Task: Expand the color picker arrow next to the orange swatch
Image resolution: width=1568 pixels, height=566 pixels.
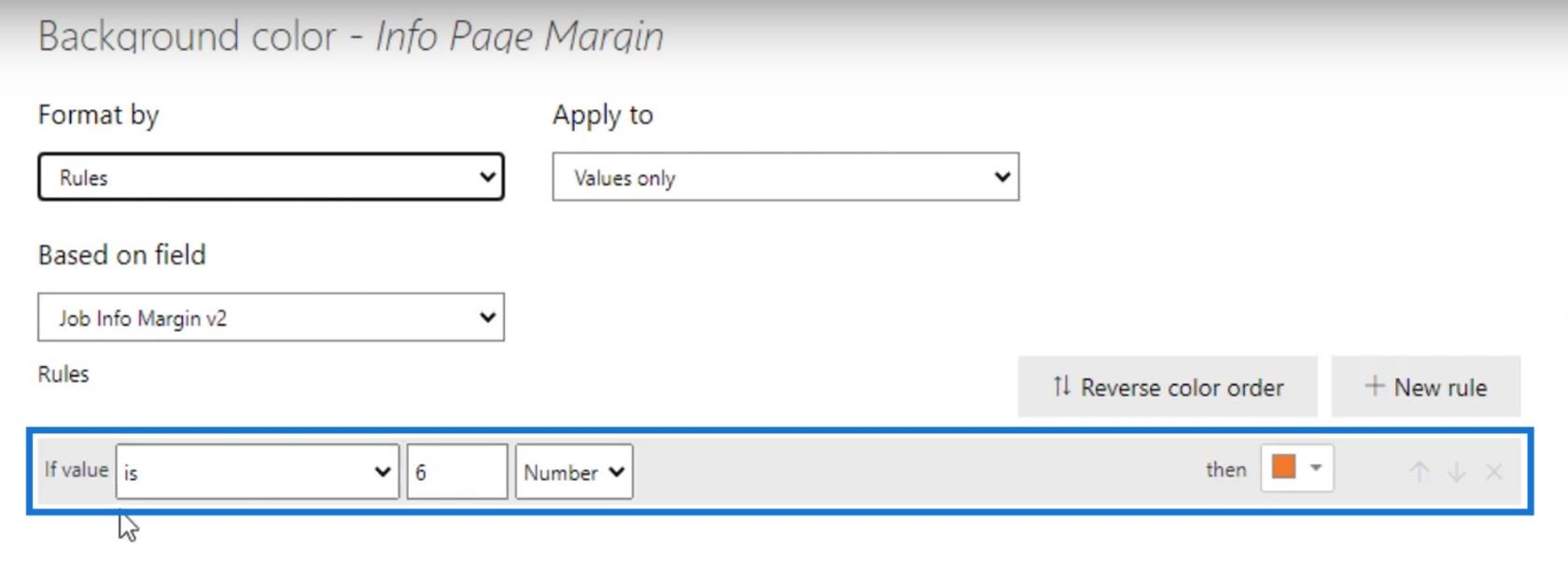Action: pyautogui.click(x=1316, y=467)
